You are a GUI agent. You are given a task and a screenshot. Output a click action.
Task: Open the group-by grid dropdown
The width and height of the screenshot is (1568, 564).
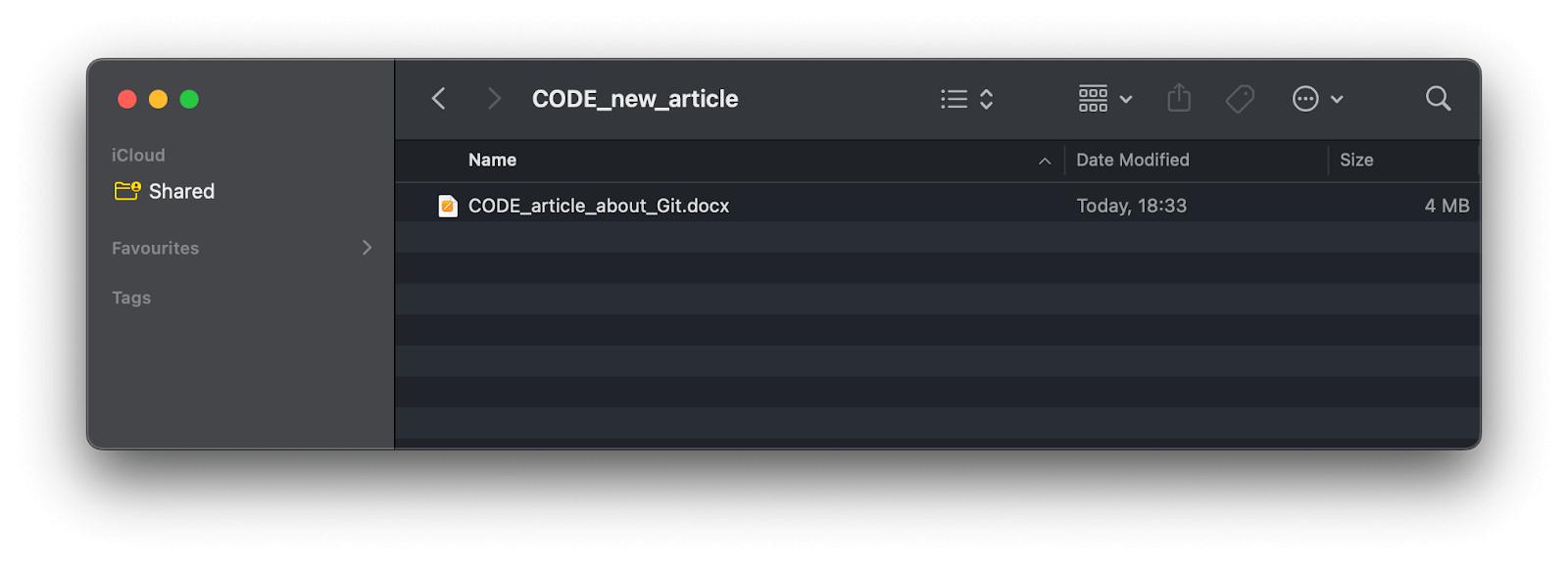(1104, 99)
